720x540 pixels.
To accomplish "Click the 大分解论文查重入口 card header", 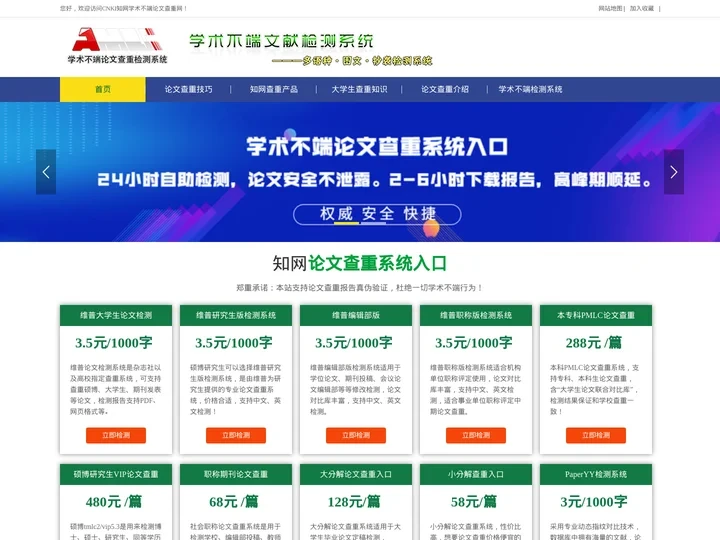I will pos(356,474).
